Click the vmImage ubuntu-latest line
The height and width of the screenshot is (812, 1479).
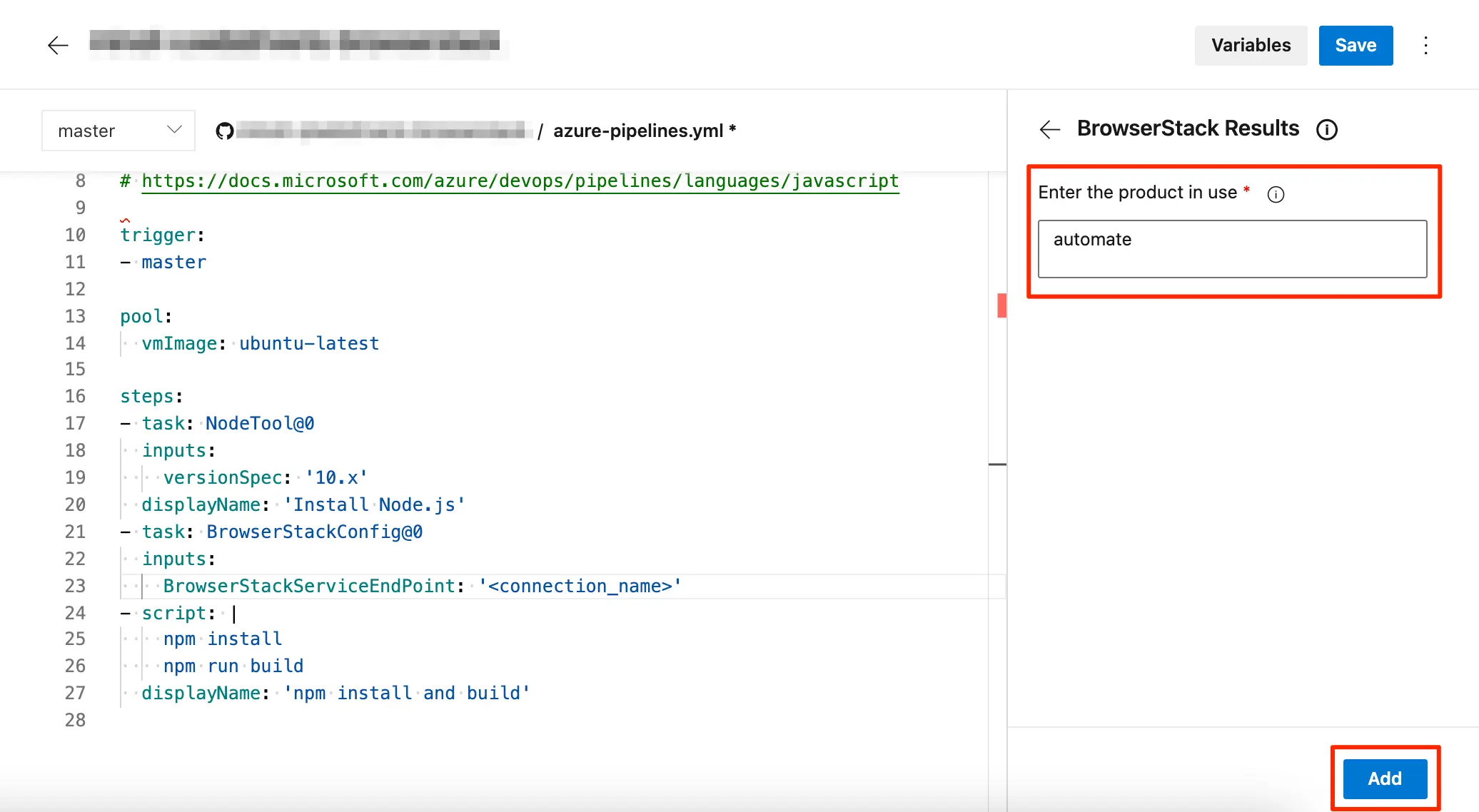click(261, 344)
